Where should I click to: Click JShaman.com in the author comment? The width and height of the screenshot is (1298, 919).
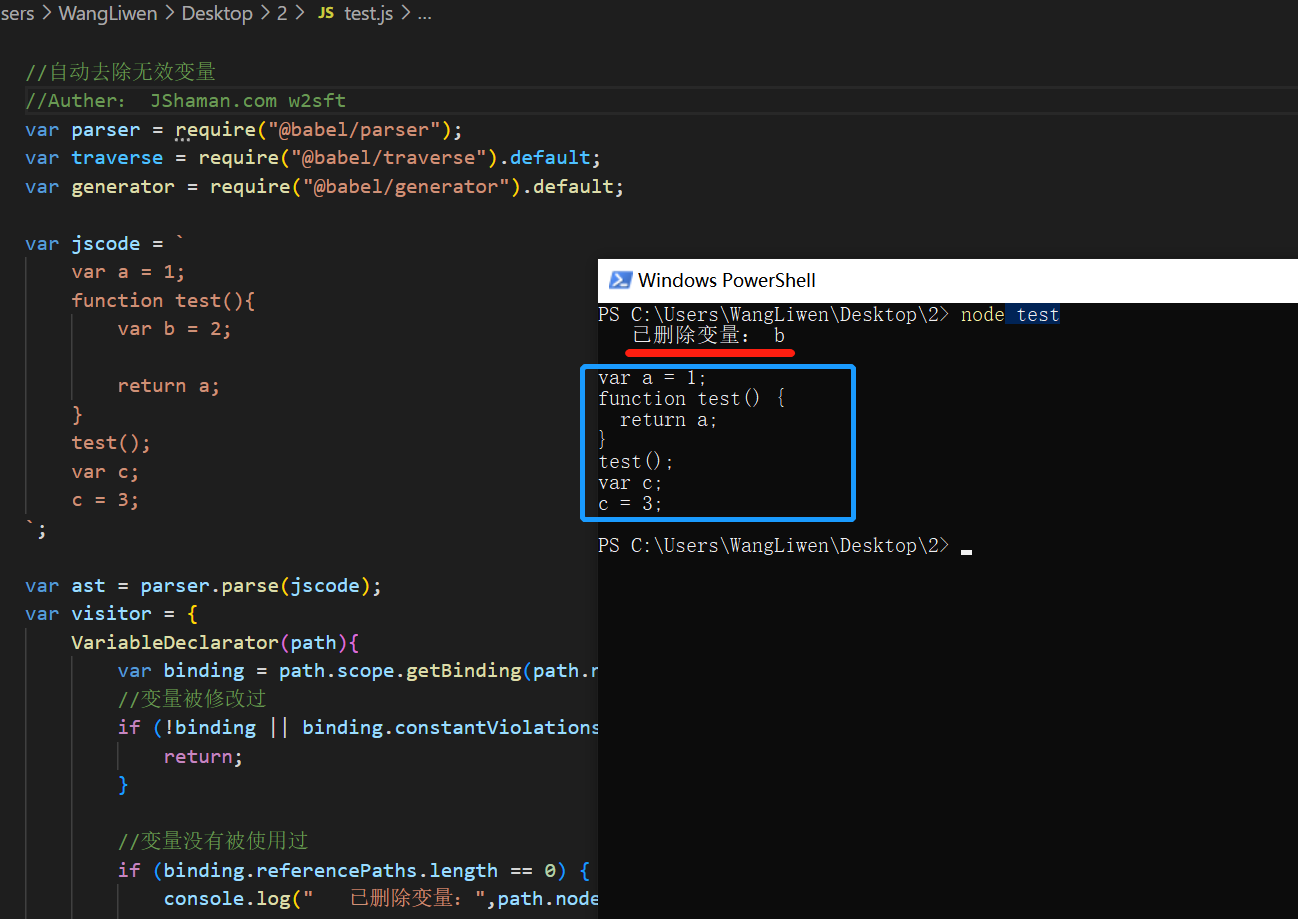coord(213,101)
